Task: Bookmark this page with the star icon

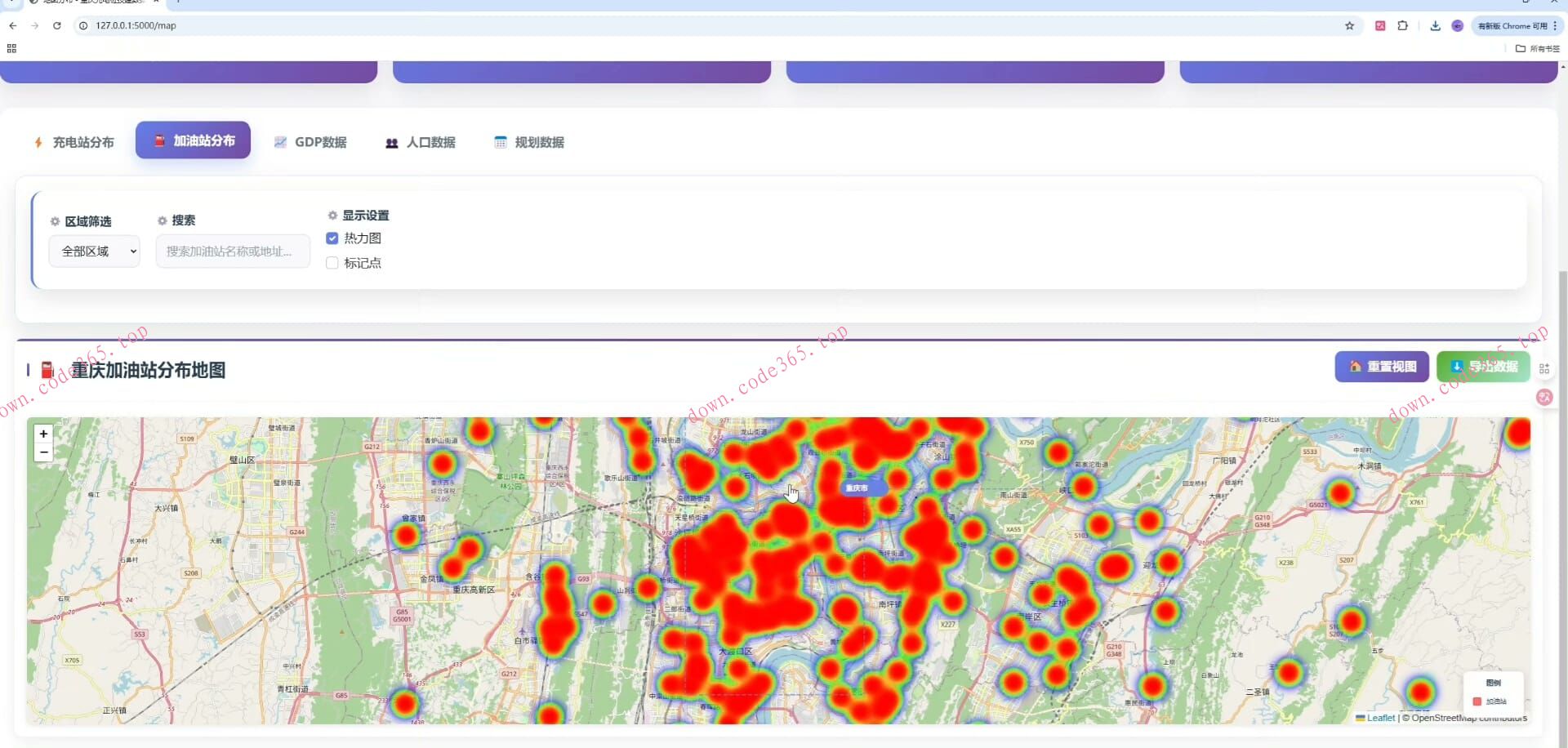Action: [x=1349, y=25]
